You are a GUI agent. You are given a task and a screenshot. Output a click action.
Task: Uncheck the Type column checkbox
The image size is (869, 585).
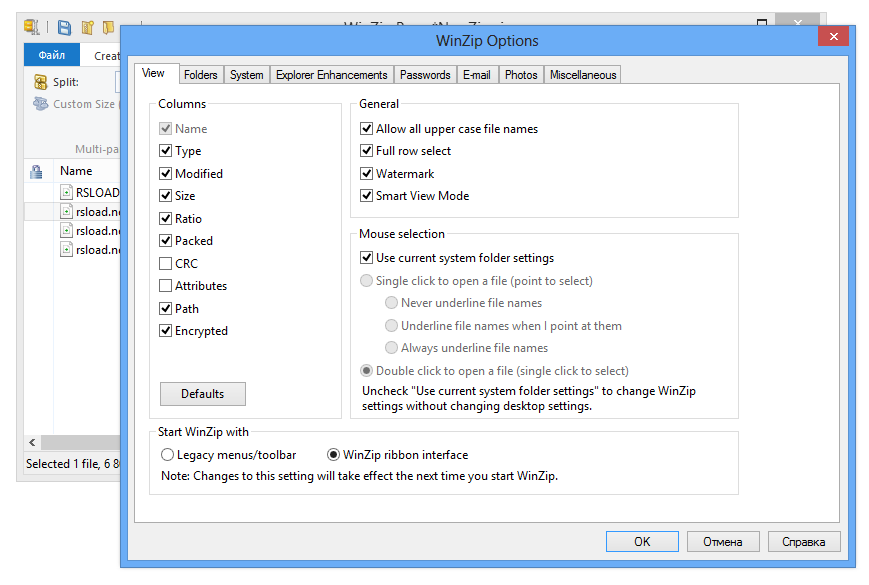165,151
